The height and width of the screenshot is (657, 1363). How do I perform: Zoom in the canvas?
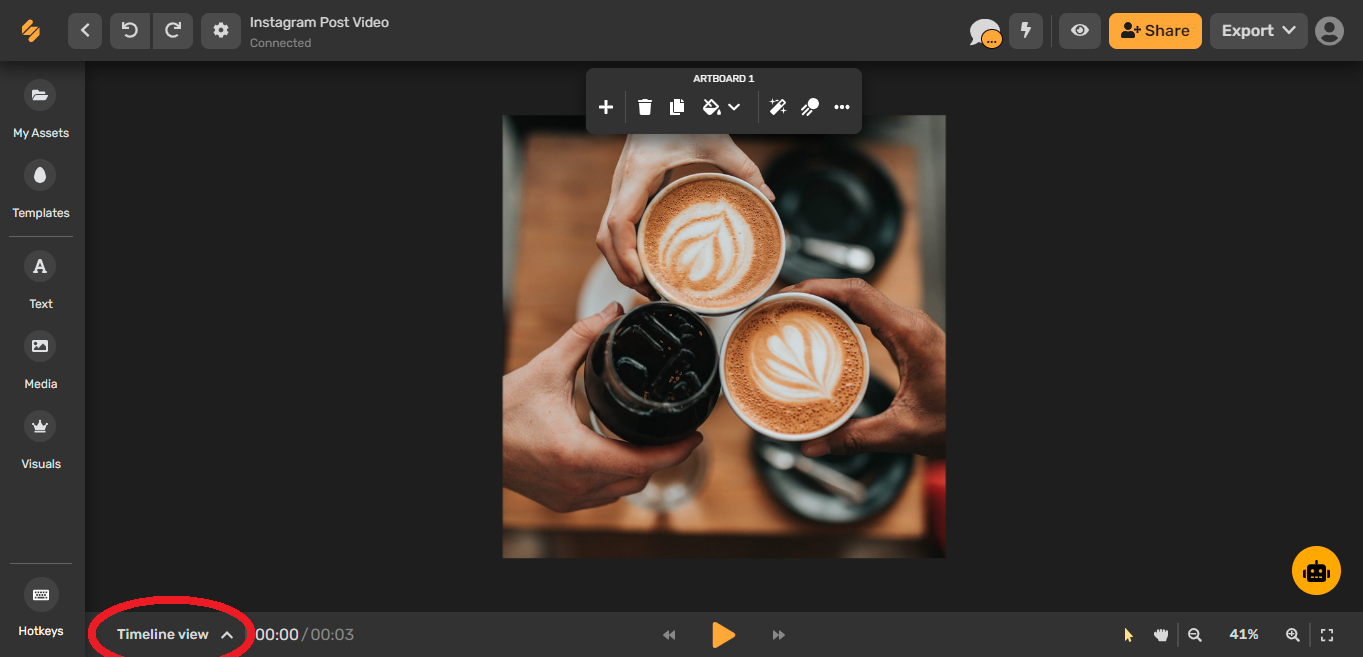pos(1293,635)
